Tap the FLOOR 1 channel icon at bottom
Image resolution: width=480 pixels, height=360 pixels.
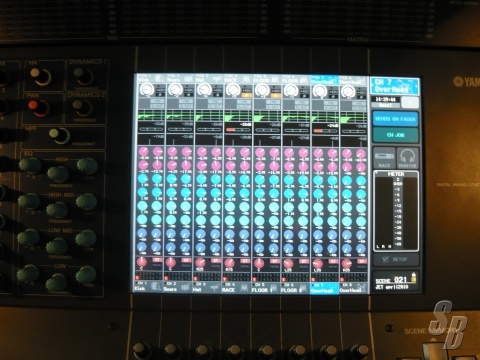pos(273,287)
